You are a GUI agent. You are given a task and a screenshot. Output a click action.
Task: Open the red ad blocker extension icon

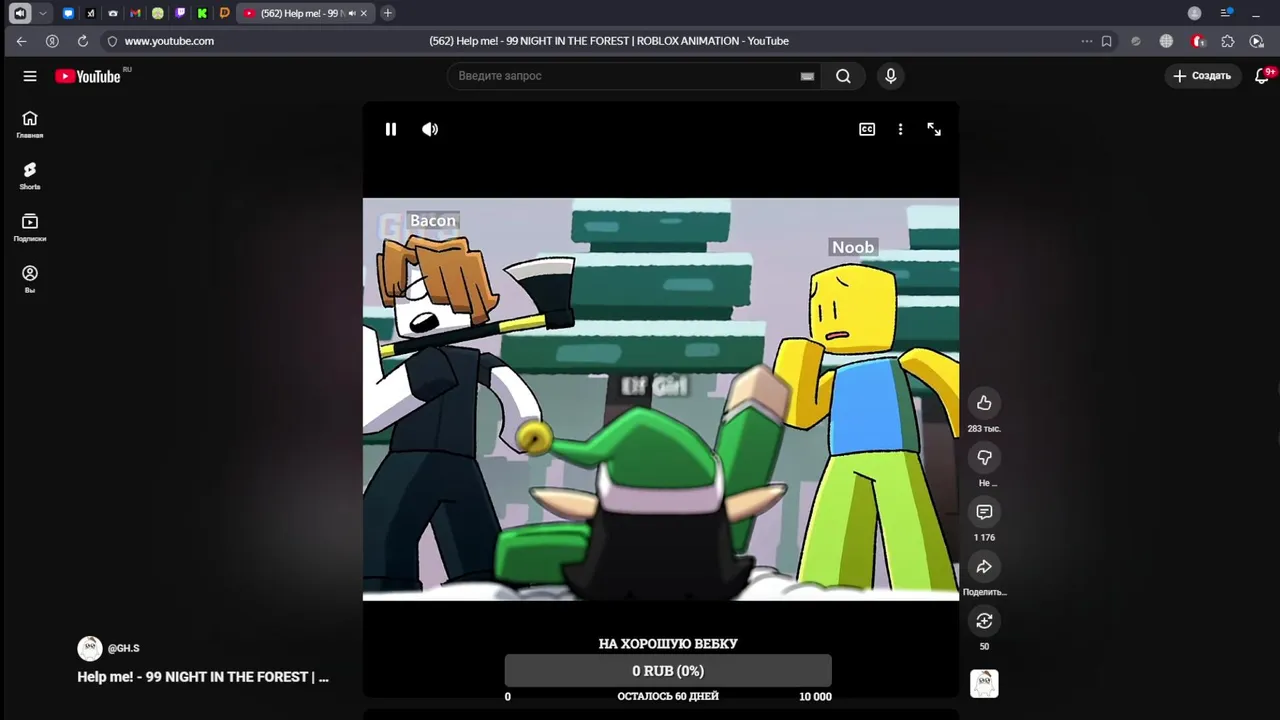click(1198, 41)
